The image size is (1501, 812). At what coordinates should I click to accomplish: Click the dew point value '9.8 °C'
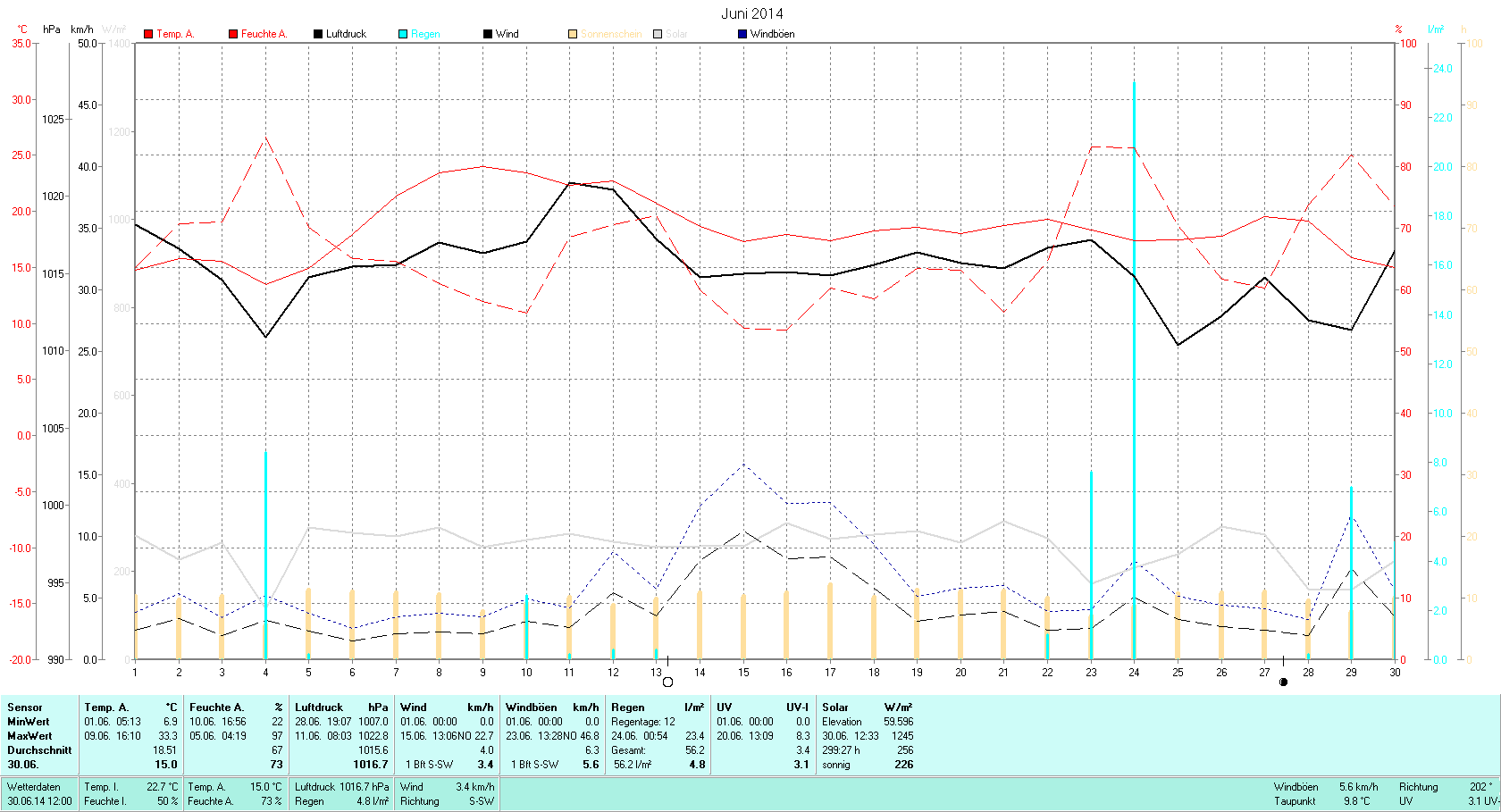pos(1356,801)
